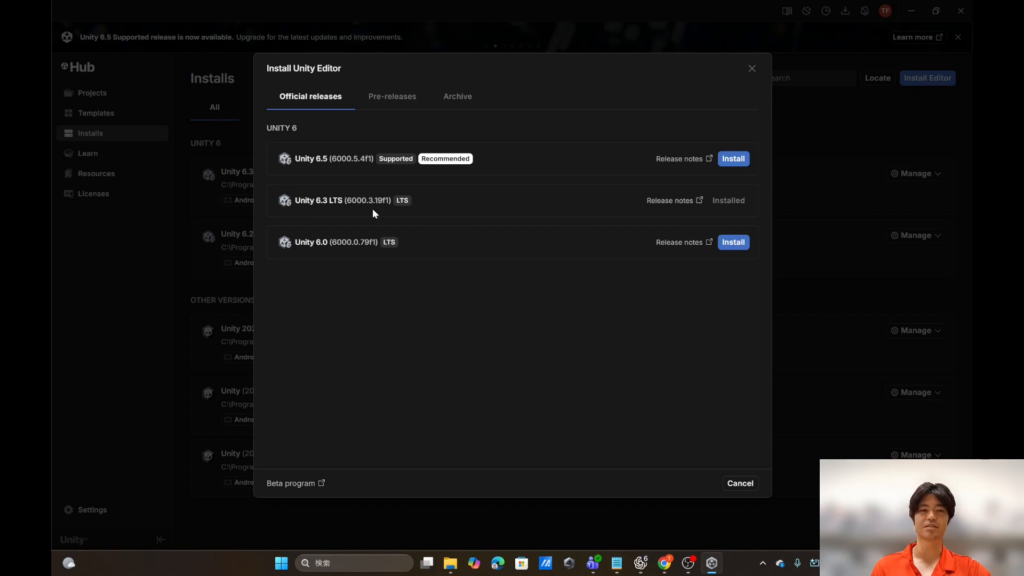Open Learn in the Hub sidebar
This screenshot has height=576, width=1024.
[x=112, y=153]
